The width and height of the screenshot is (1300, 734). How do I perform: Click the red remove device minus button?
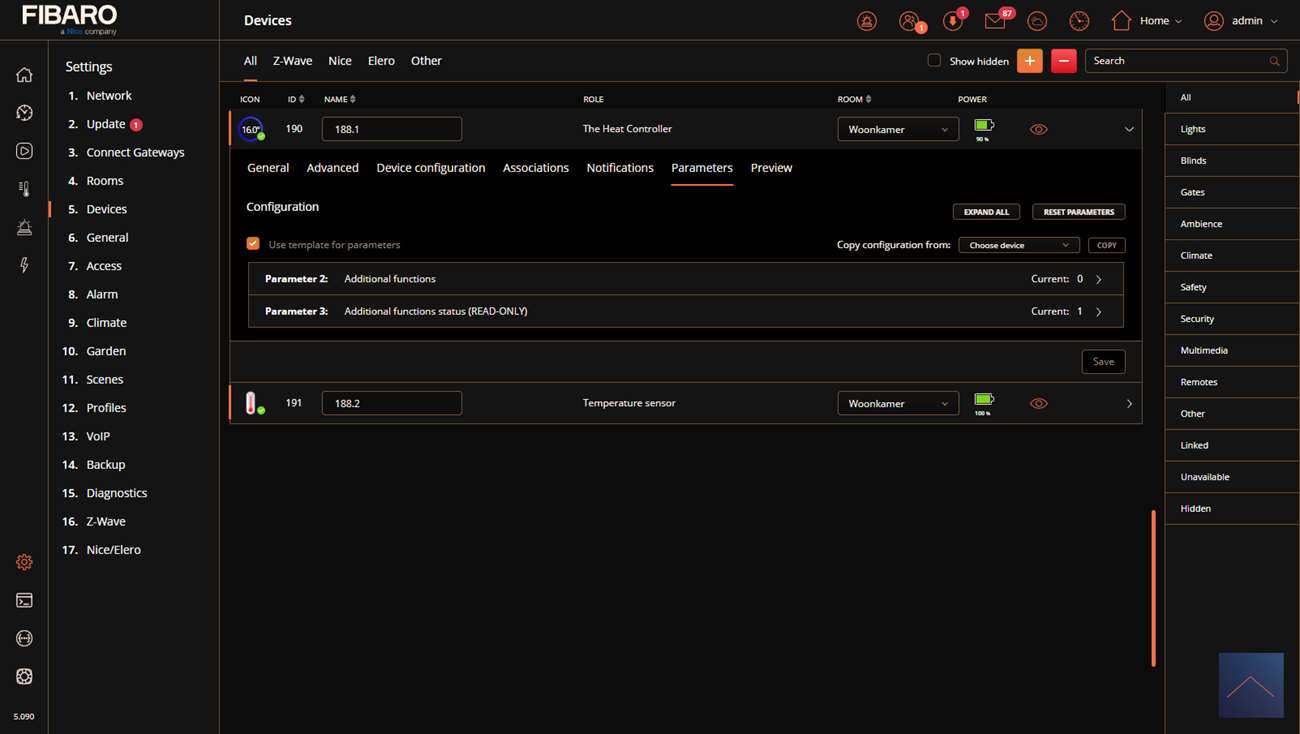(x=1063, y=61)
